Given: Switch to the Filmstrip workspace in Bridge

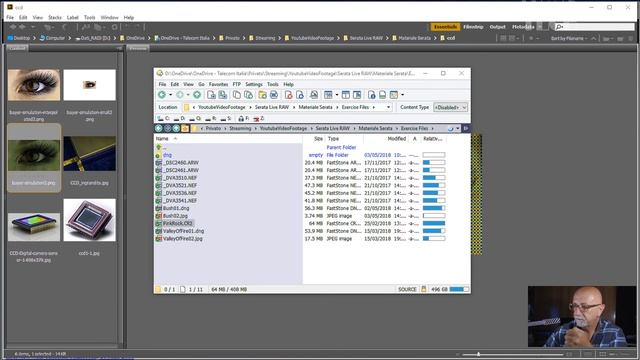Looking at the screenshot, I should coord(473,27).
